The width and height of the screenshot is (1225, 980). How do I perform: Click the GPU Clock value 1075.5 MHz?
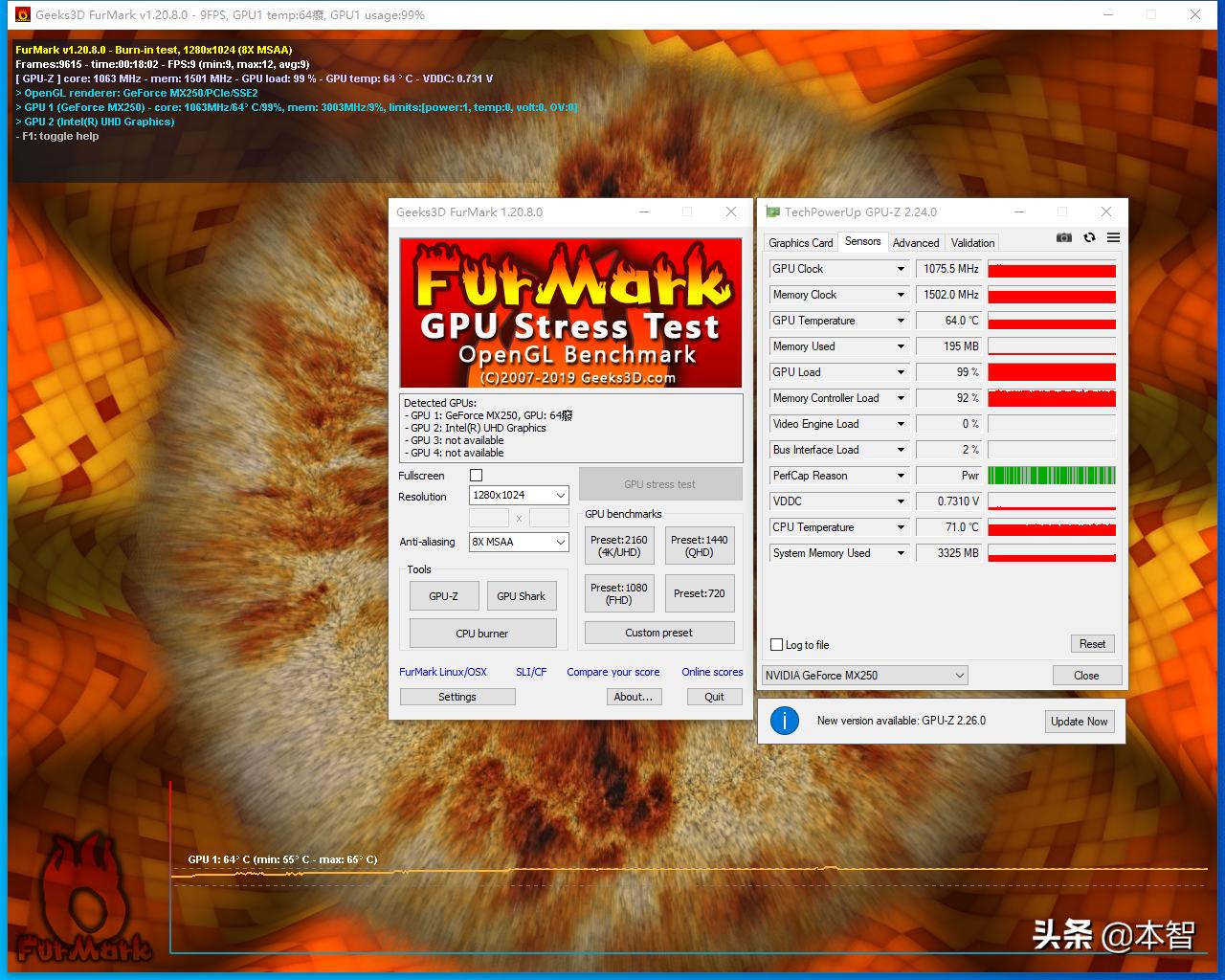949,269
